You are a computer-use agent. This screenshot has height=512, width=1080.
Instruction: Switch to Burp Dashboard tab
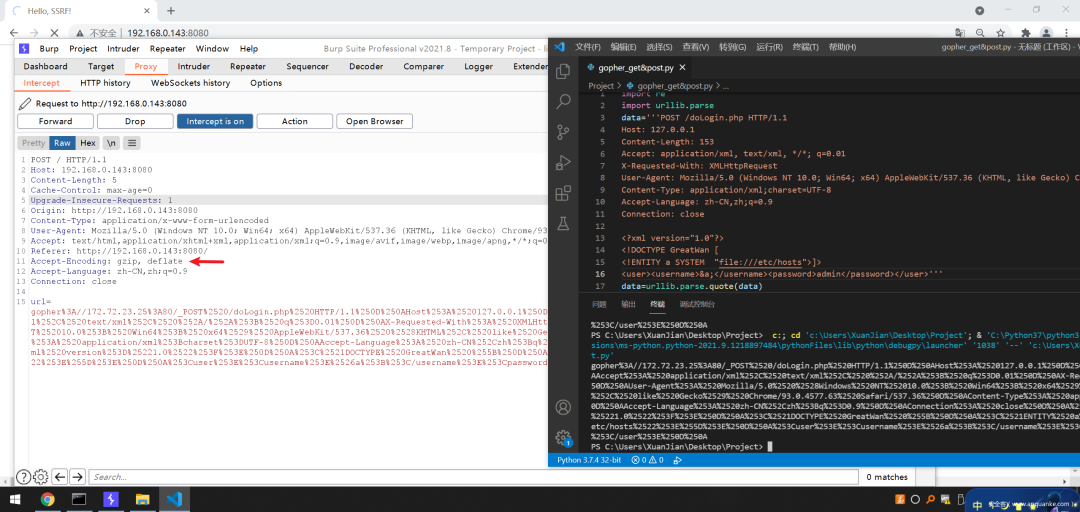(x=45, y=66)
